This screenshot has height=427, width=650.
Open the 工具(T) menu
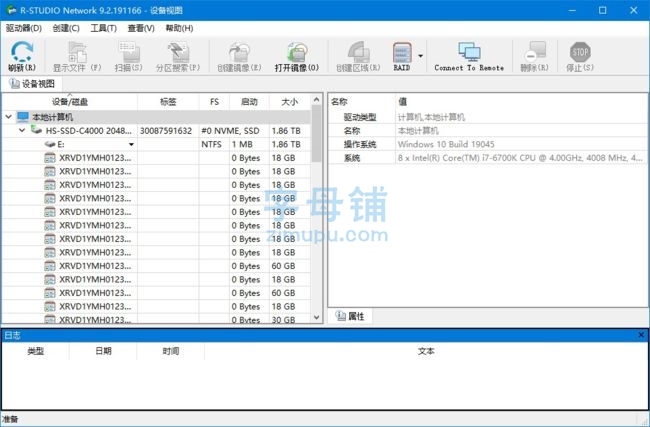coord(104,28)
